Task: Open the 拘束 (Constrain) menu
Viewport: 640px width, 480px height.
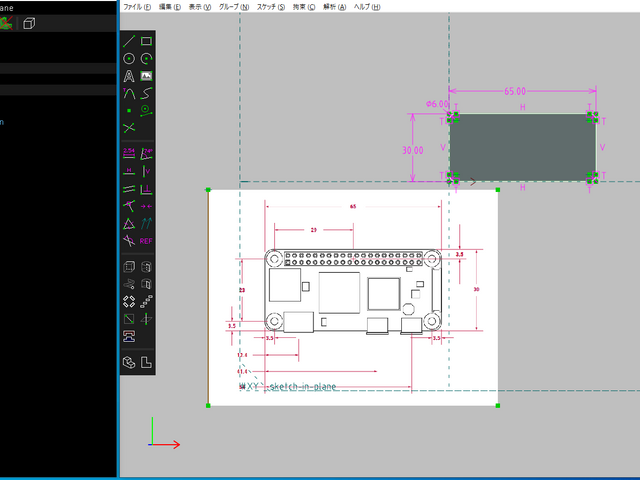Action: 305,6
